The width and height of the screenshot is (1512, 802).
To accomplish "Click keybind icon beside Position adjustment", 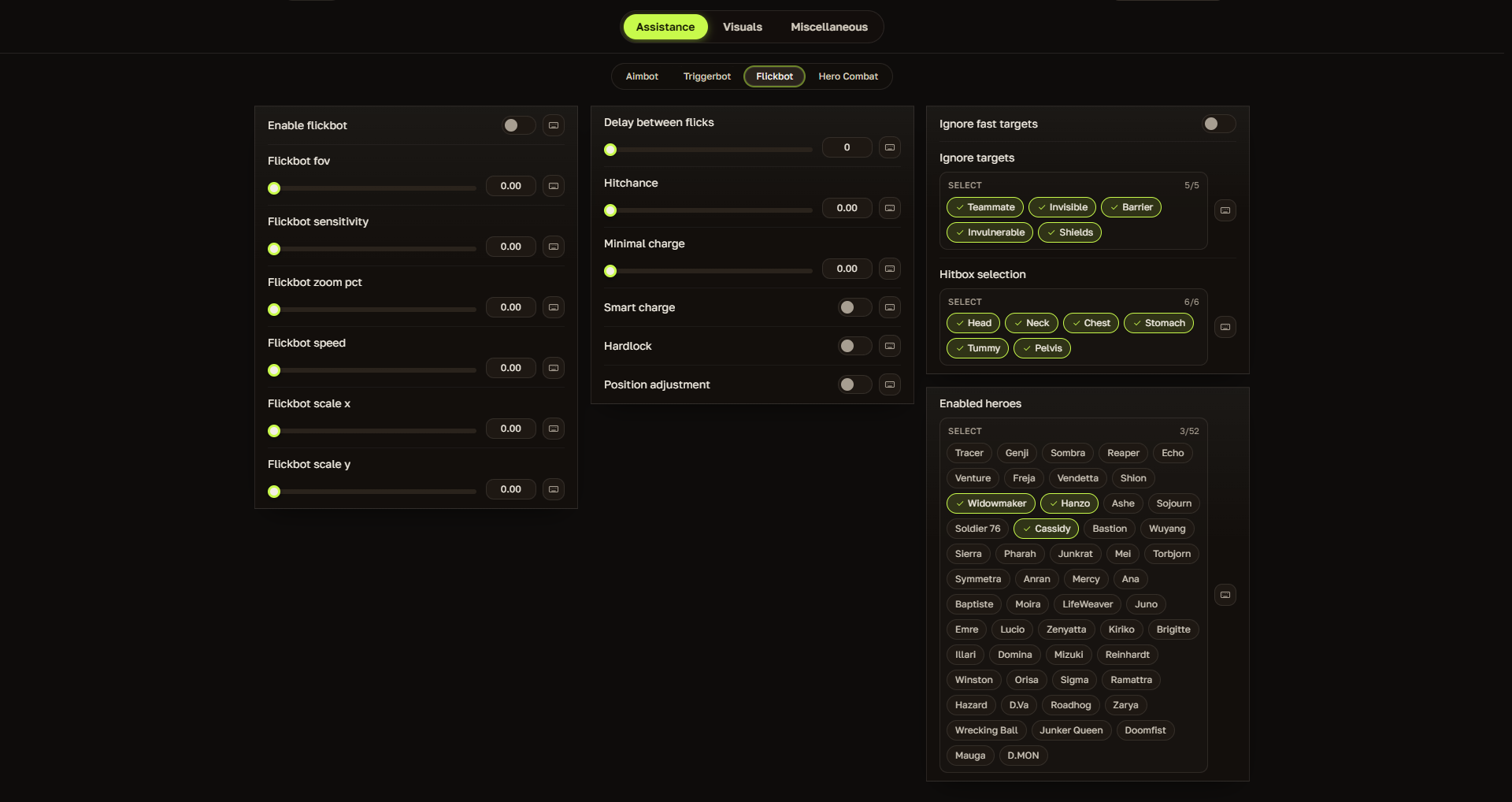I will tap(890, 384).
